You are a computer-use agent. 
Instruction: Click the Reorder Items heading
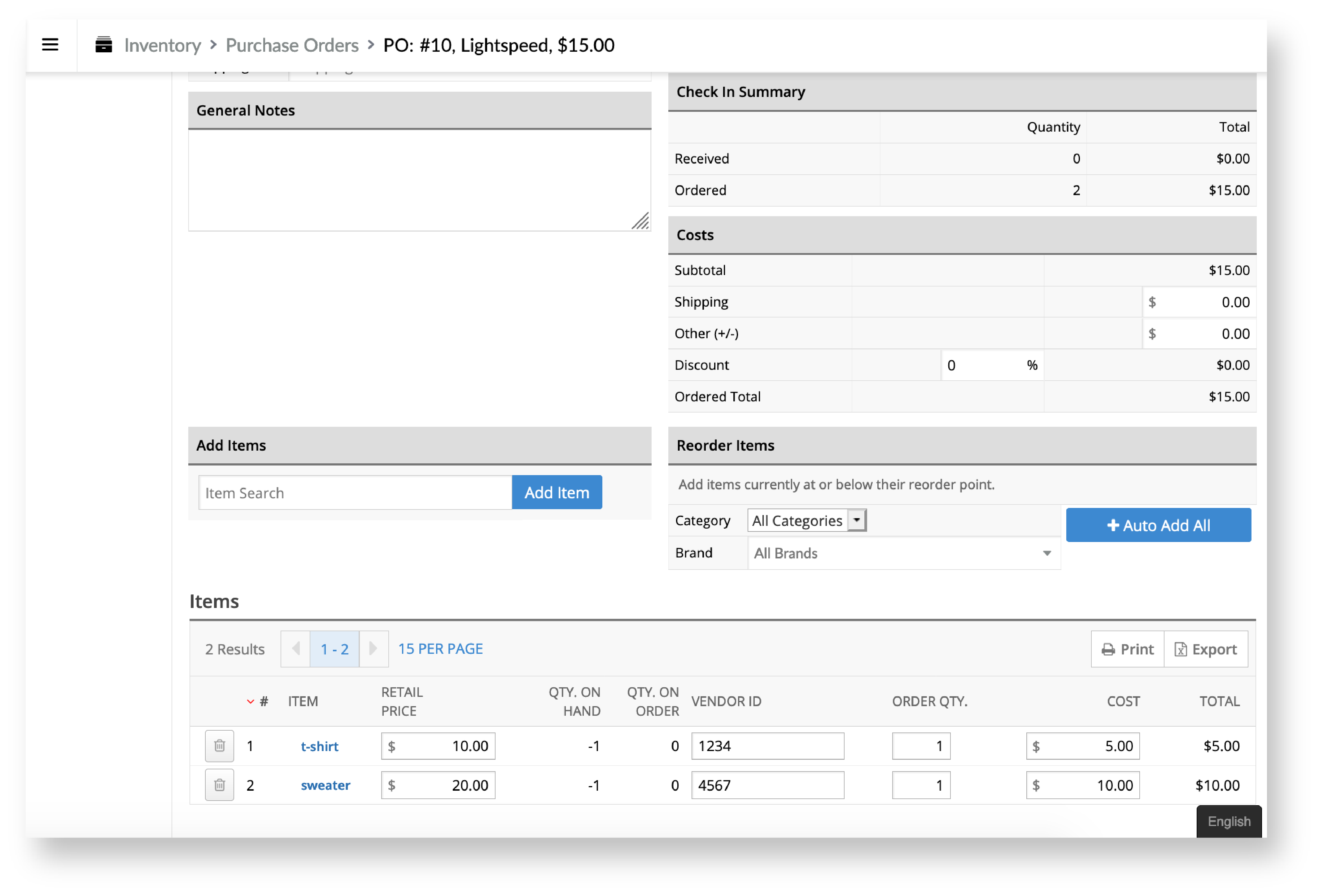[x=725, y=445]
